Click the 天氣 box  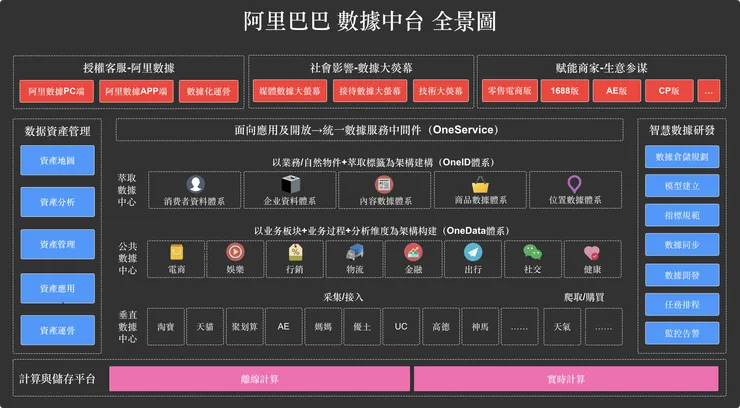562,326
